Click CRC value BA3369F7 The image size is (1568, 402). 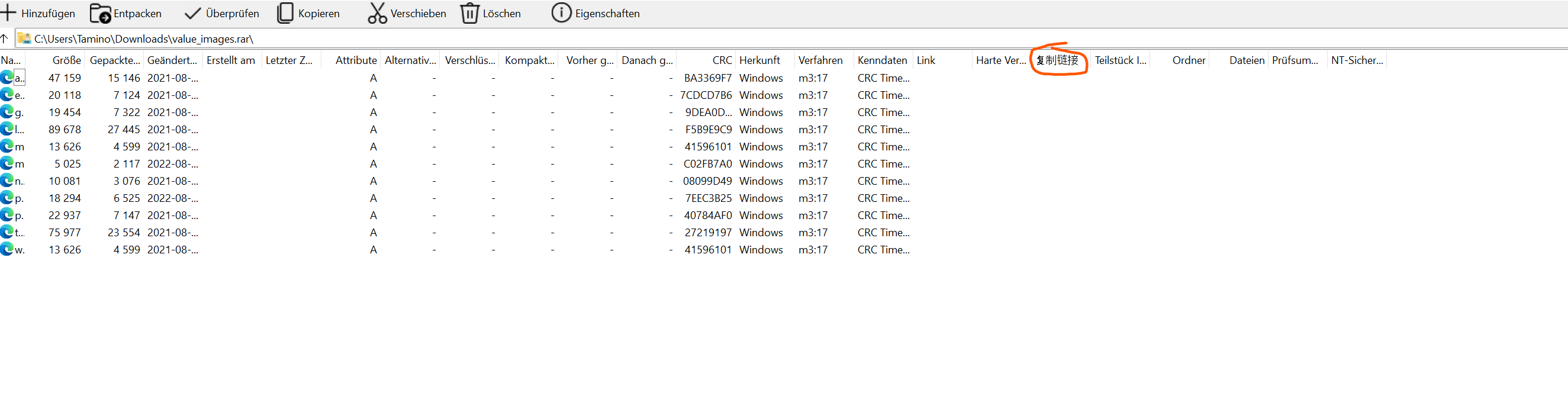click(708, 78)
